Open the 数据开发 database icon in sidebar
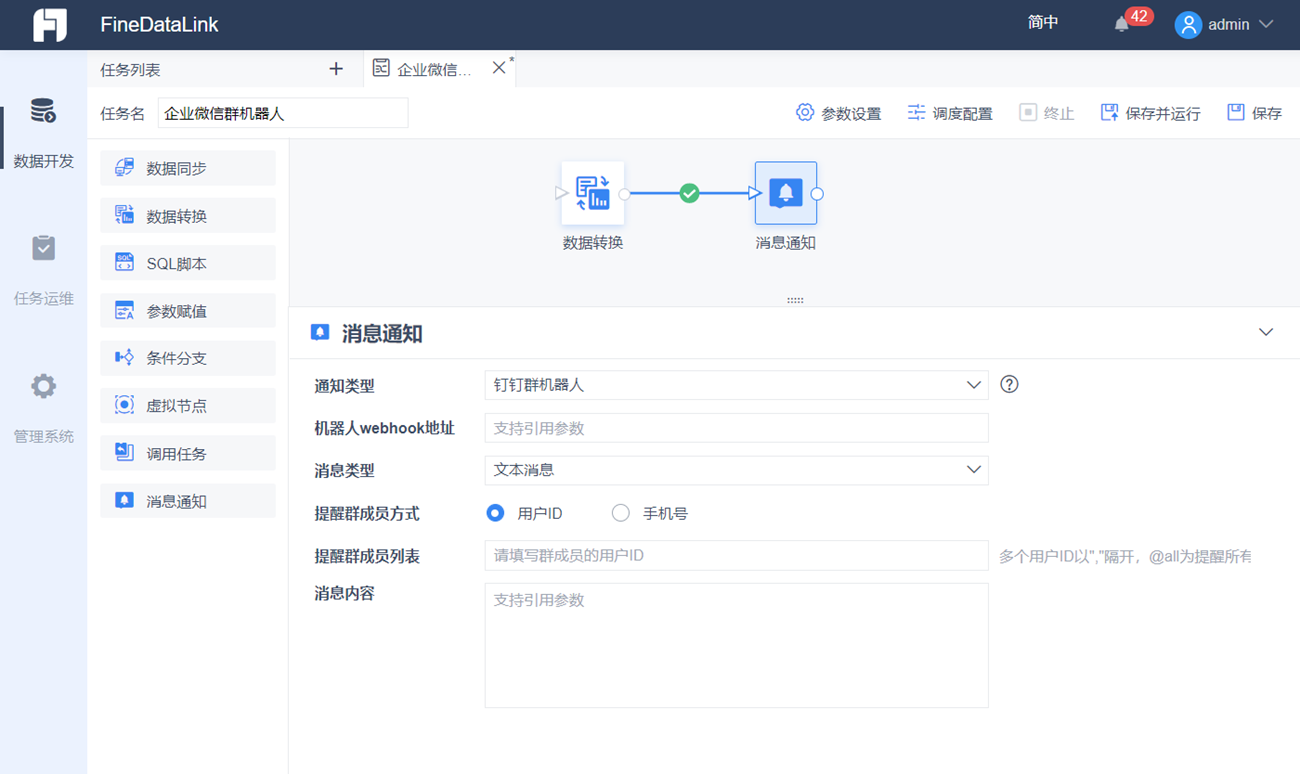The width and height of the screenshot is (1300, 774). [x=43, y=111]
